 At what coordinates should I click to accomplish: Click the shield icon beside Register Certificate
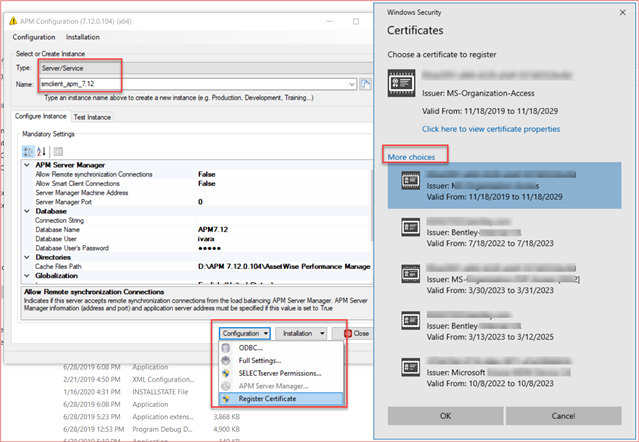click(x=226, y=399)
